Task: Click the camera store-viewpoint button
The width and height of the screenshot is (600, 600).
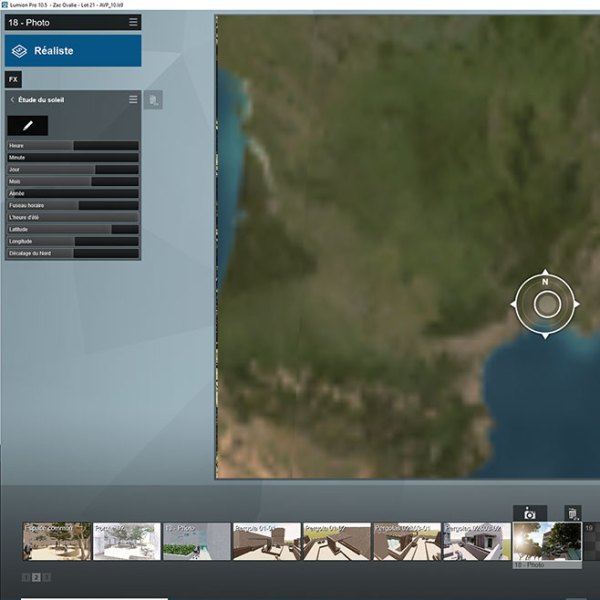Action: (530, 514)
